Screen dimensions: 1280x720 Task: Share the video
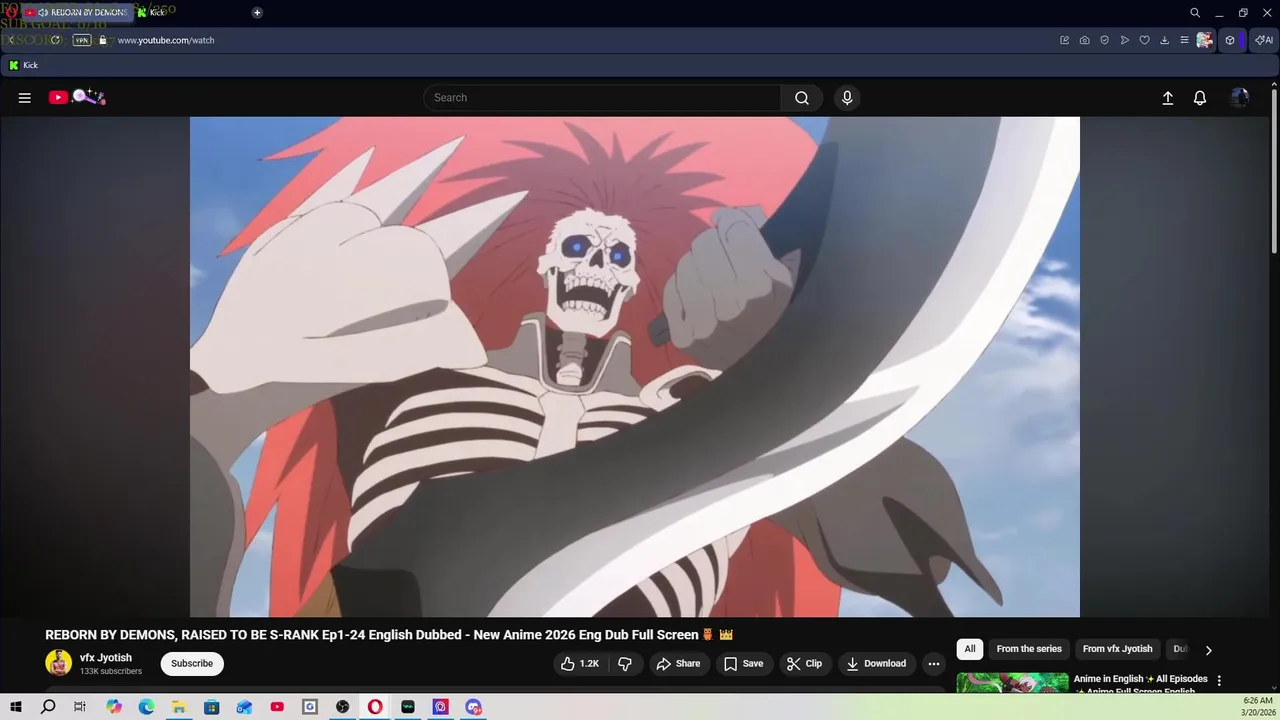678,664
